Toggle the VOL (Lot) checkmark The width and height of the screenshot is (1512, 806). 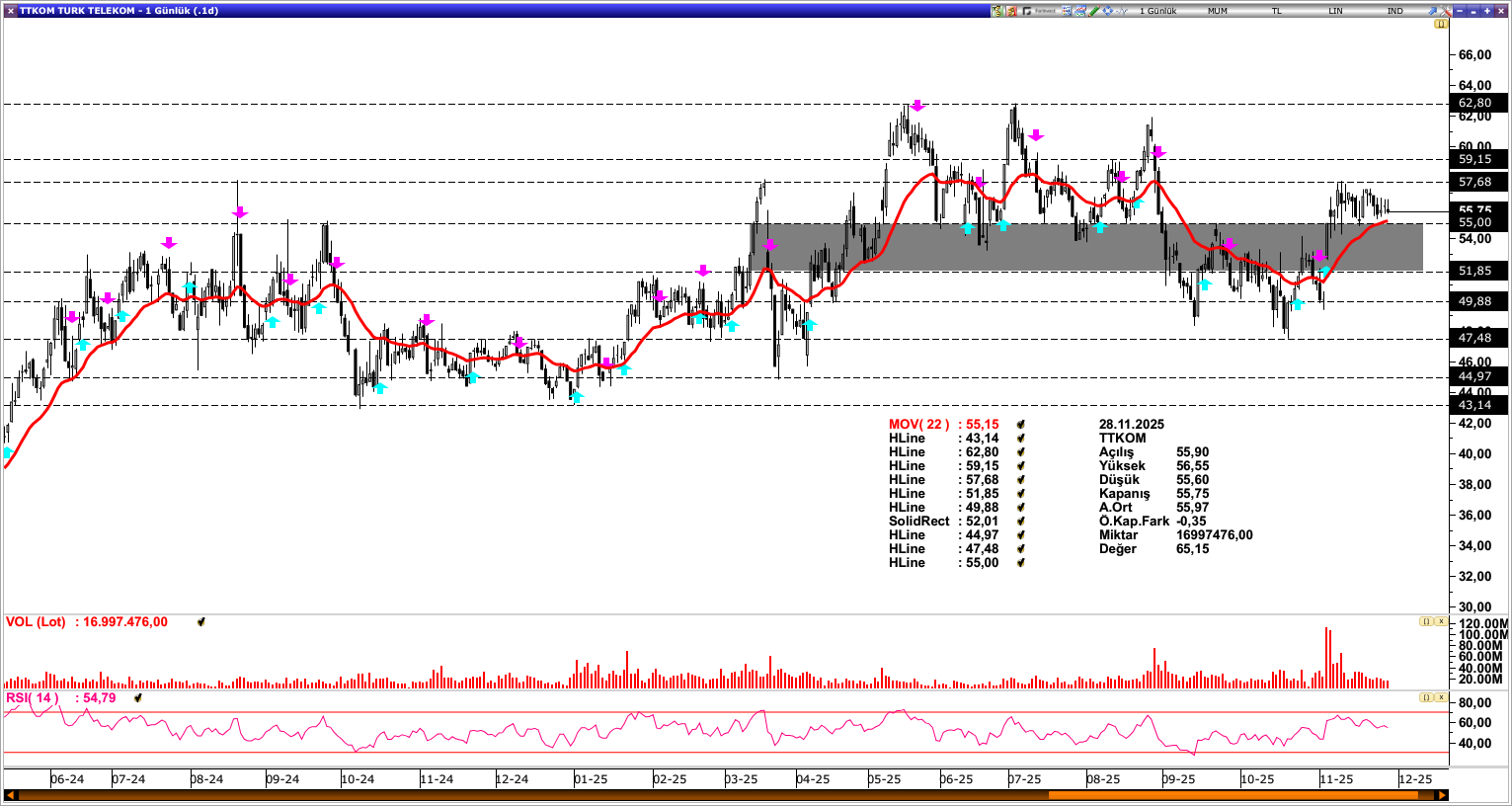pos(201,622)
